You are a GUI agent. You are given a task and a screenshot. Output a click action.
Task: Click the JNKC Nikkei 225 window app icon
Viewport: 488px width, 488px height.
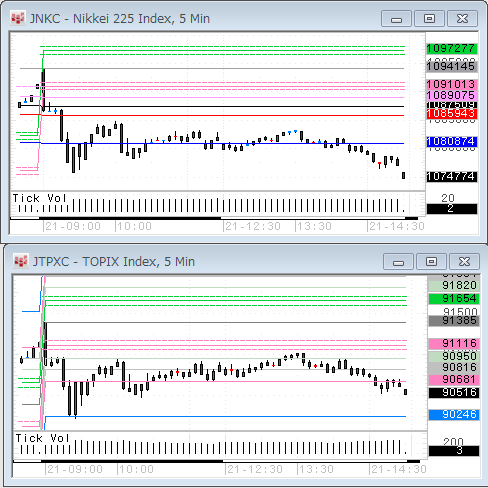[x=18, y=18]
